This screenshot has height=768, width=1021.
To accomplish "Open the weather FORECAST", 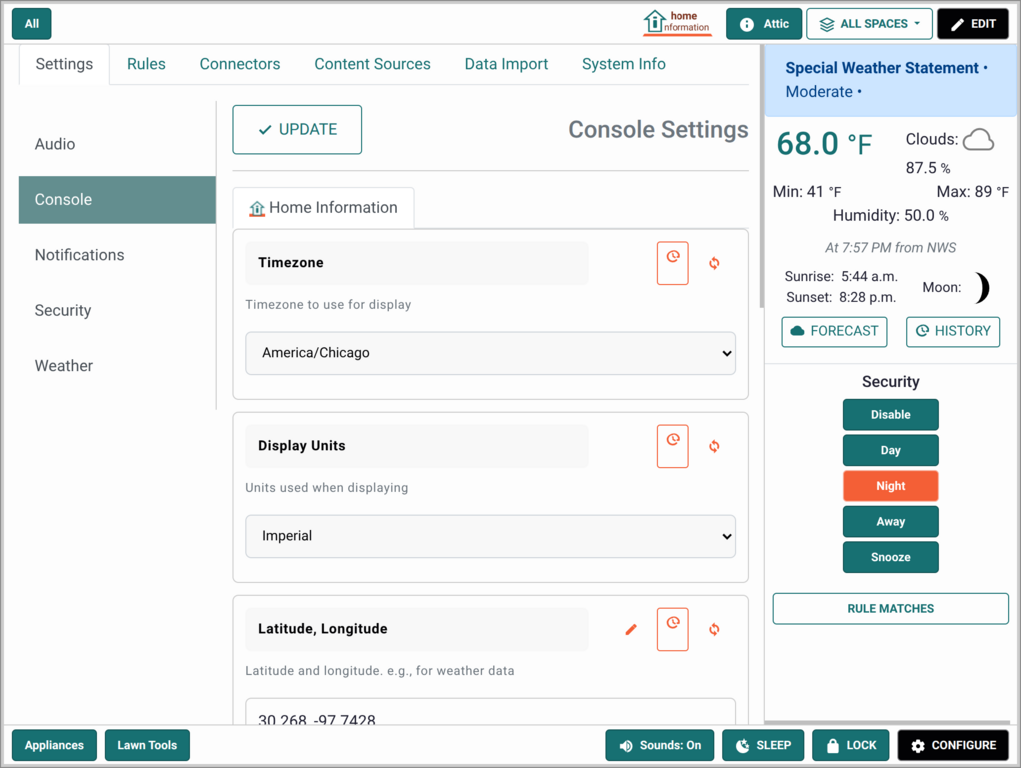I will [834, 332].
